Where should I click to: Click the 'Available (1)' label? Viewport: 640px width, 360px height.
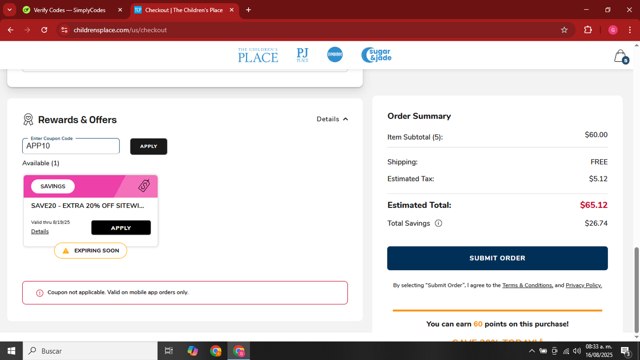(x=41, y=163)
